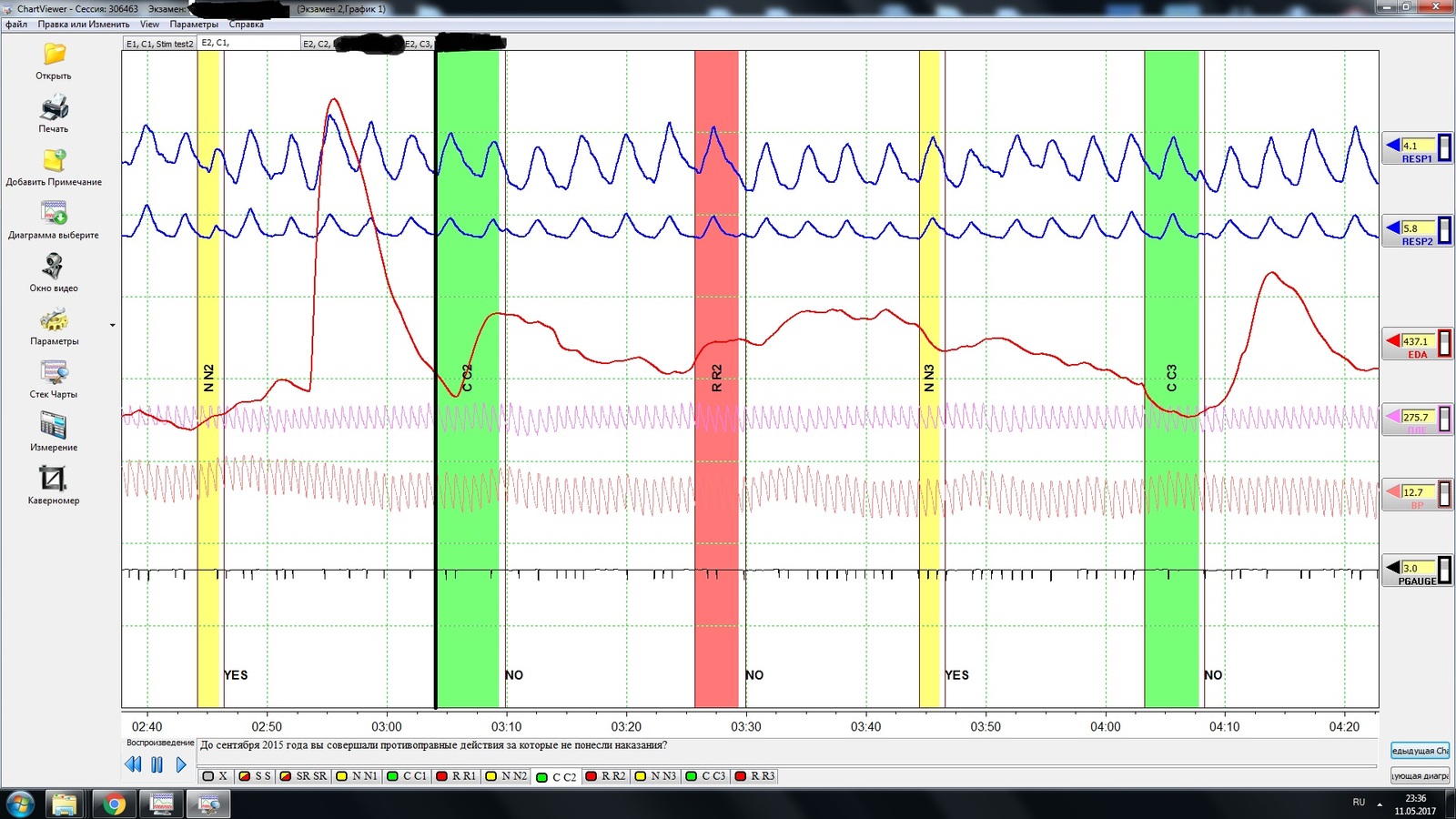The width and height of the screenshot is (1456, 819).
Task: Rewind playback with double-arrow button
Action: tap(133, 764)
